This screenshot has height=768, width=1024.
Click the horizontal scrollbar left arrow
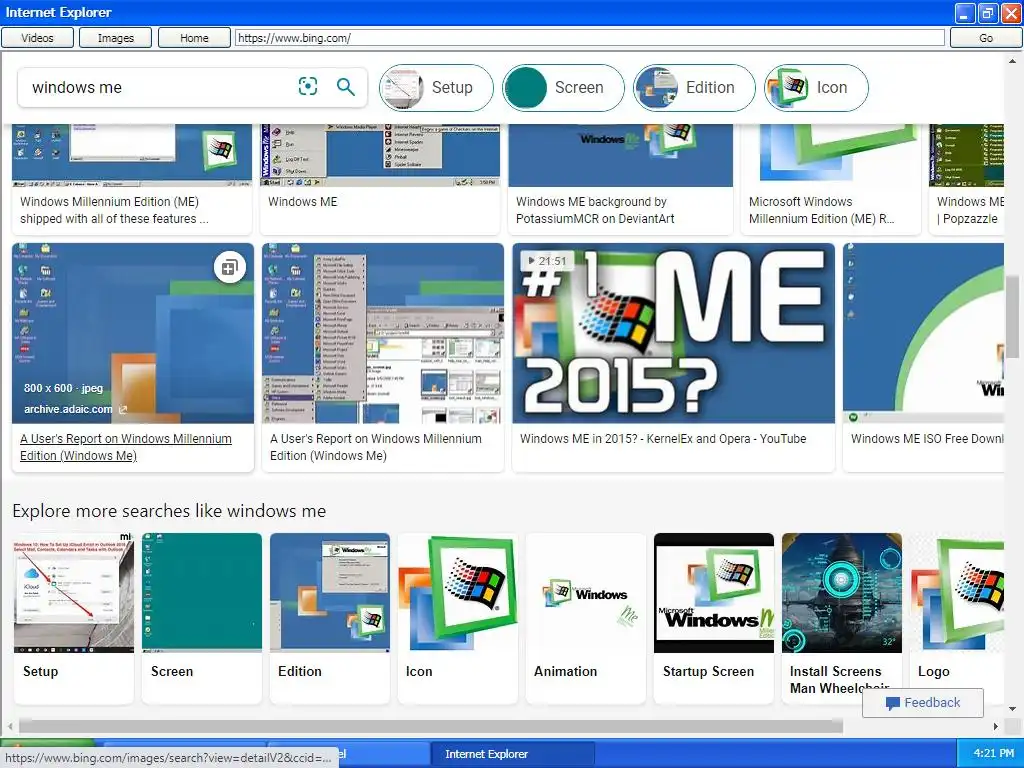point(10,726)
